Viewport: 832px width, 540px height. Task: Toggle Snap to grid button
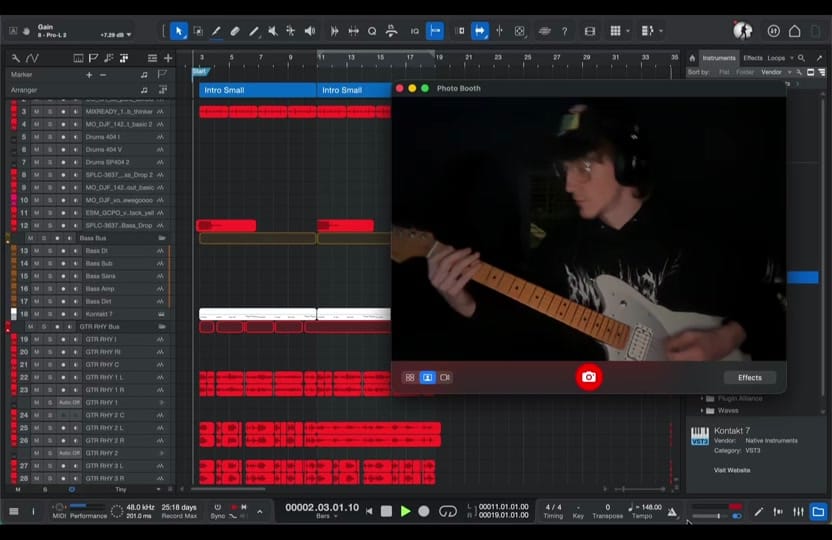pos(435,31)
